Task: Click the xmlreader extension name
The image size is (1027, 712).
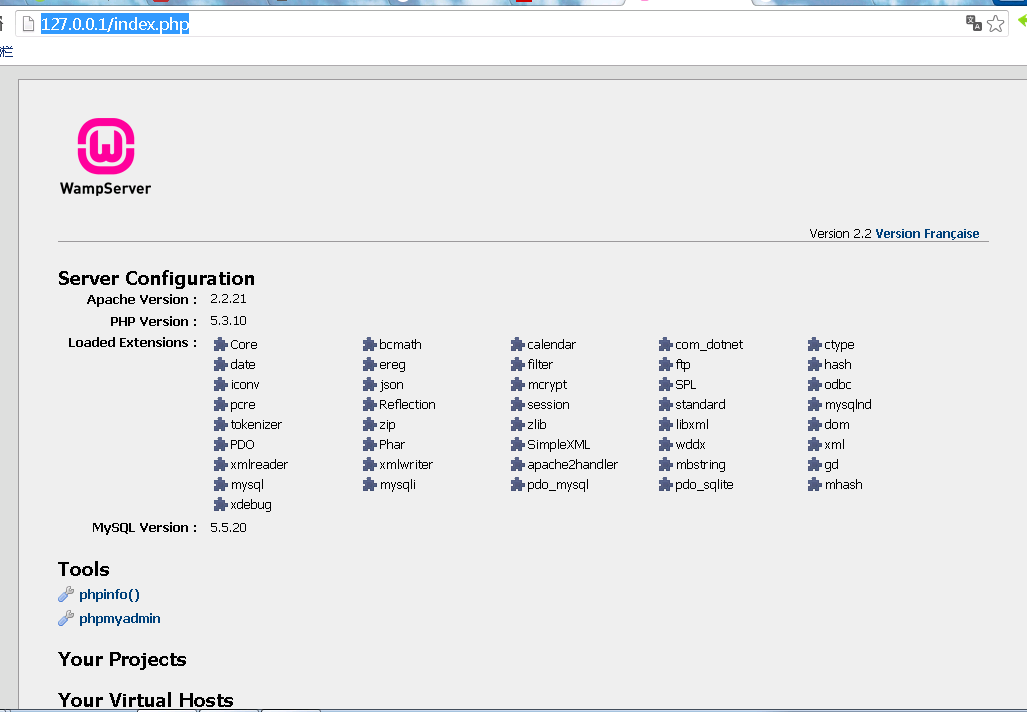Action: (x=259, y=465)
